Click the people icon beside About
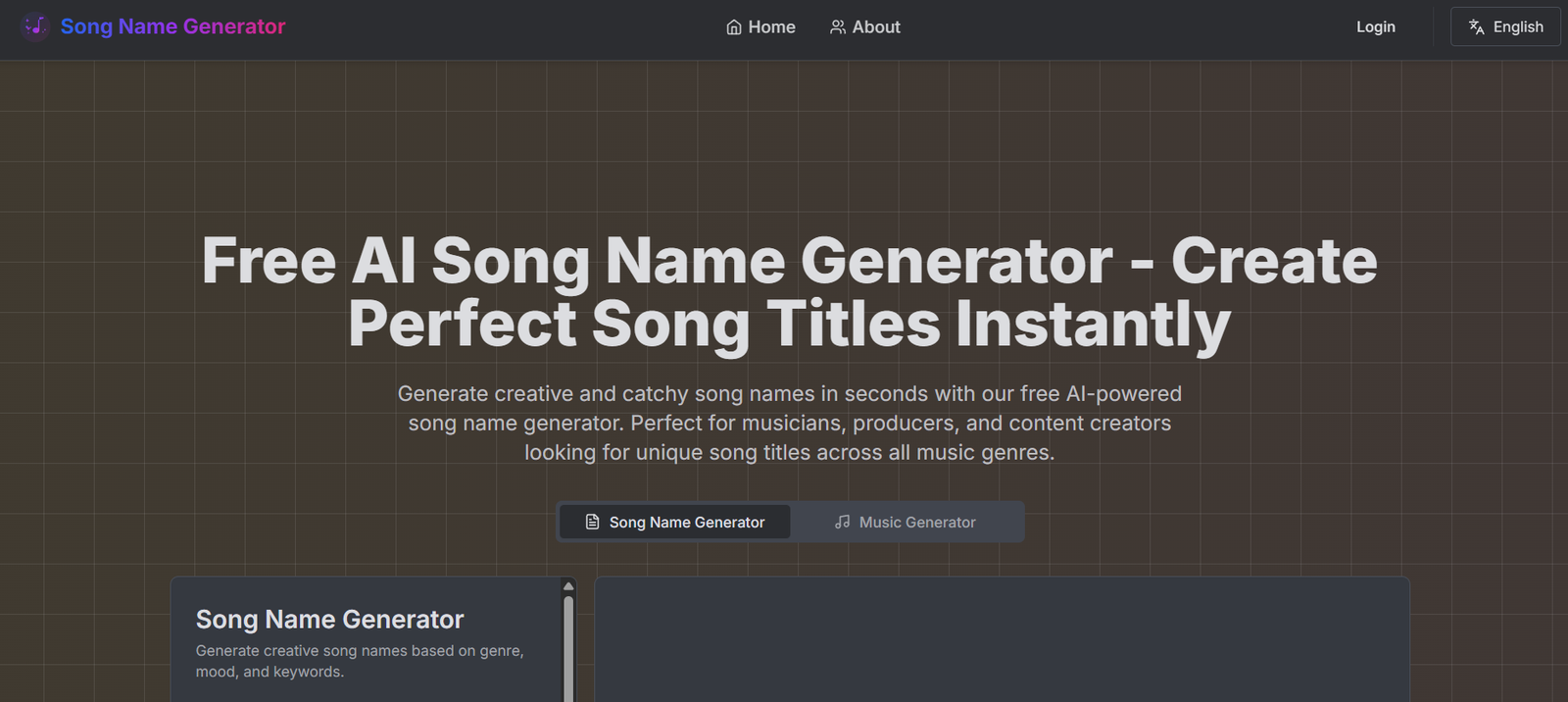Image resolution: width=1568 pixels, height=702 pixels. coord(838,27)
